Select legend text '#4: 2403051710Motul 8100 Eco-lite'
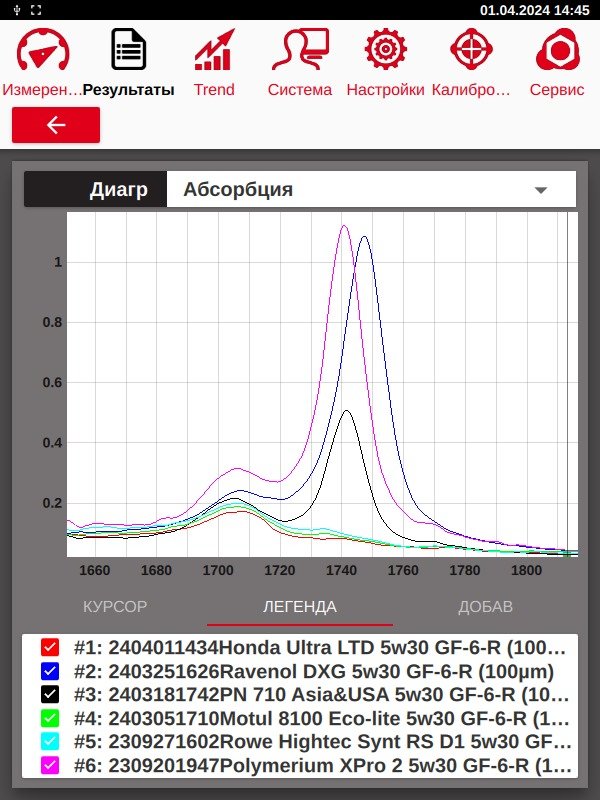The width and height of the screenshot is (600, 800). coord(237,718)
